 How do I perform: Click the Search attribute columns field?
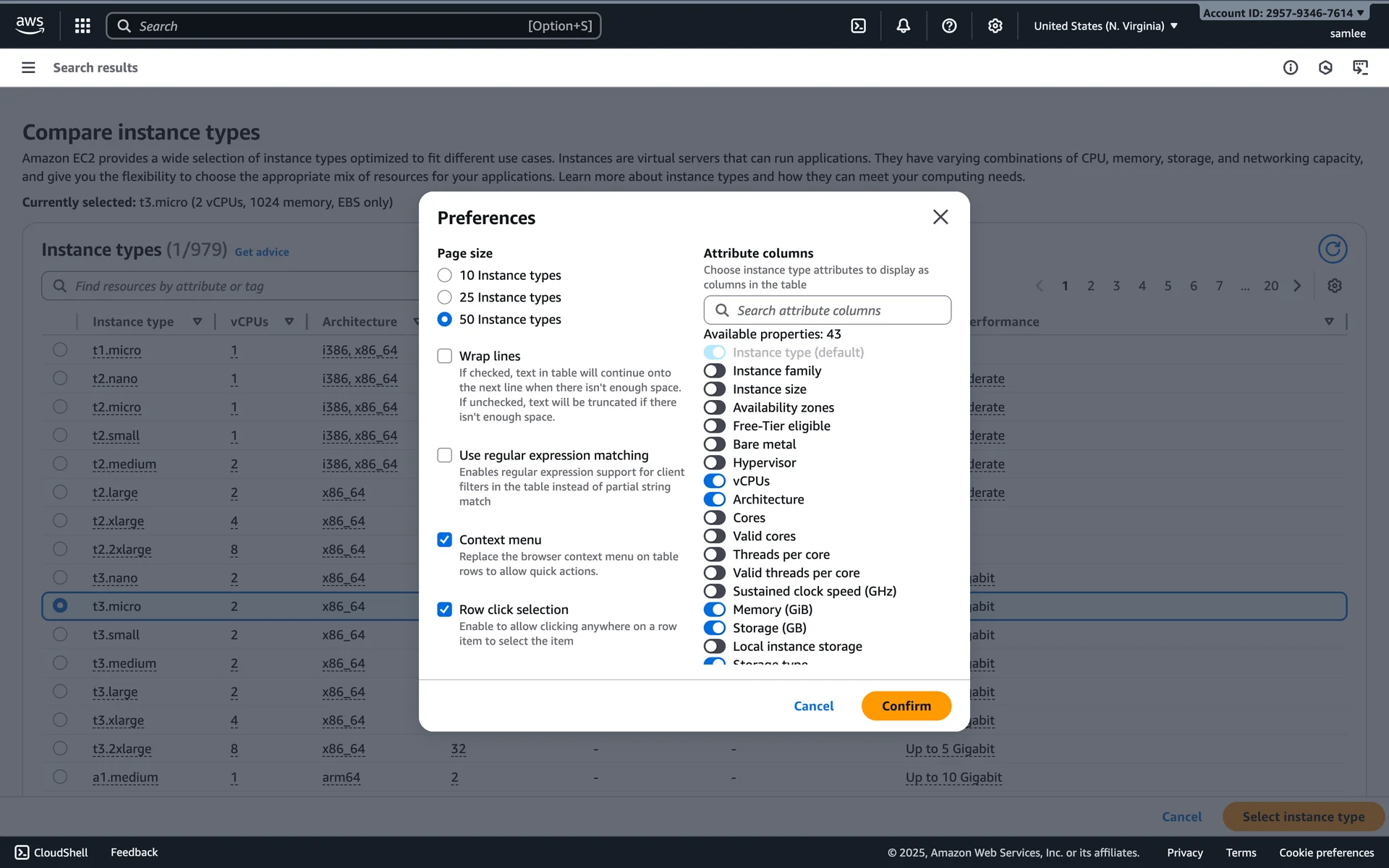coord(827,310)
